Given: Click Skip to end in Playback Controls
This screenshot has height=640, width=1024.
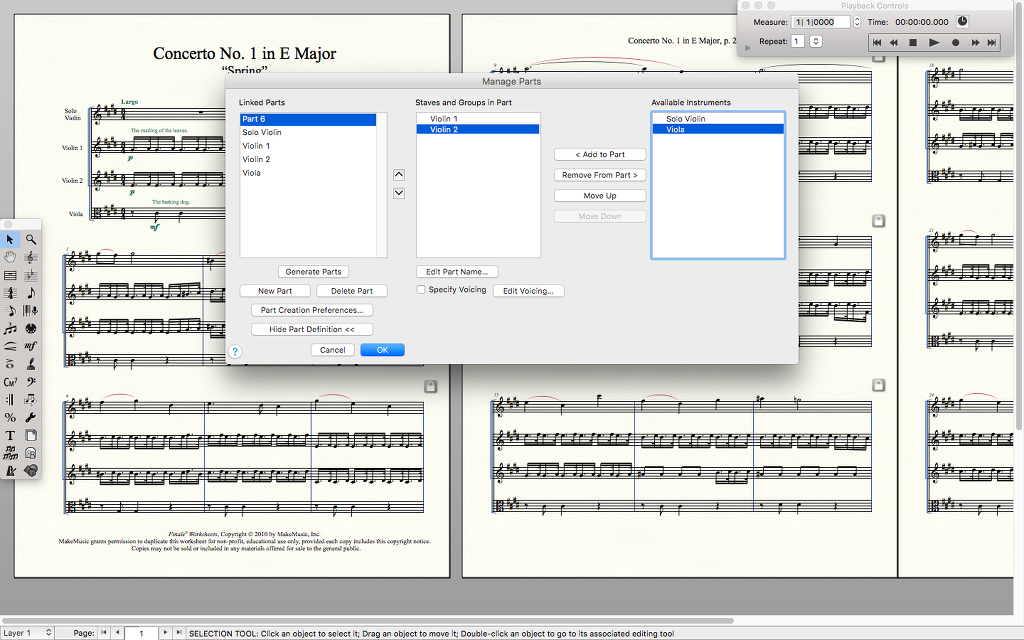Looking at the screenshot, I should coord(992,42).
